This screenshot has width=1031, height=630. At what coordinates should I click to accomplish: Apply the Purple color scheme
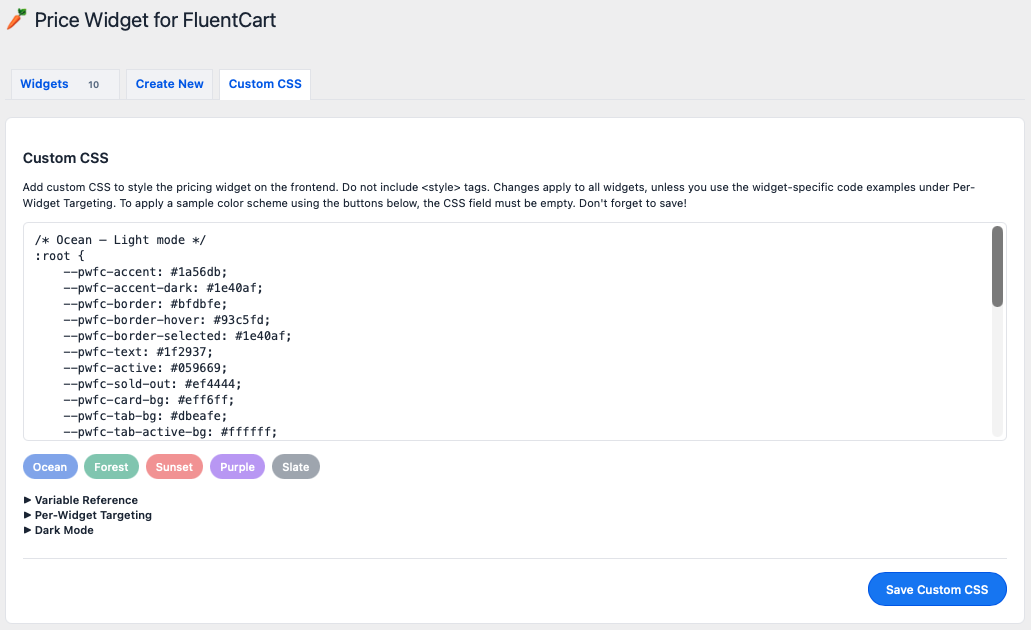coord(237,467)
